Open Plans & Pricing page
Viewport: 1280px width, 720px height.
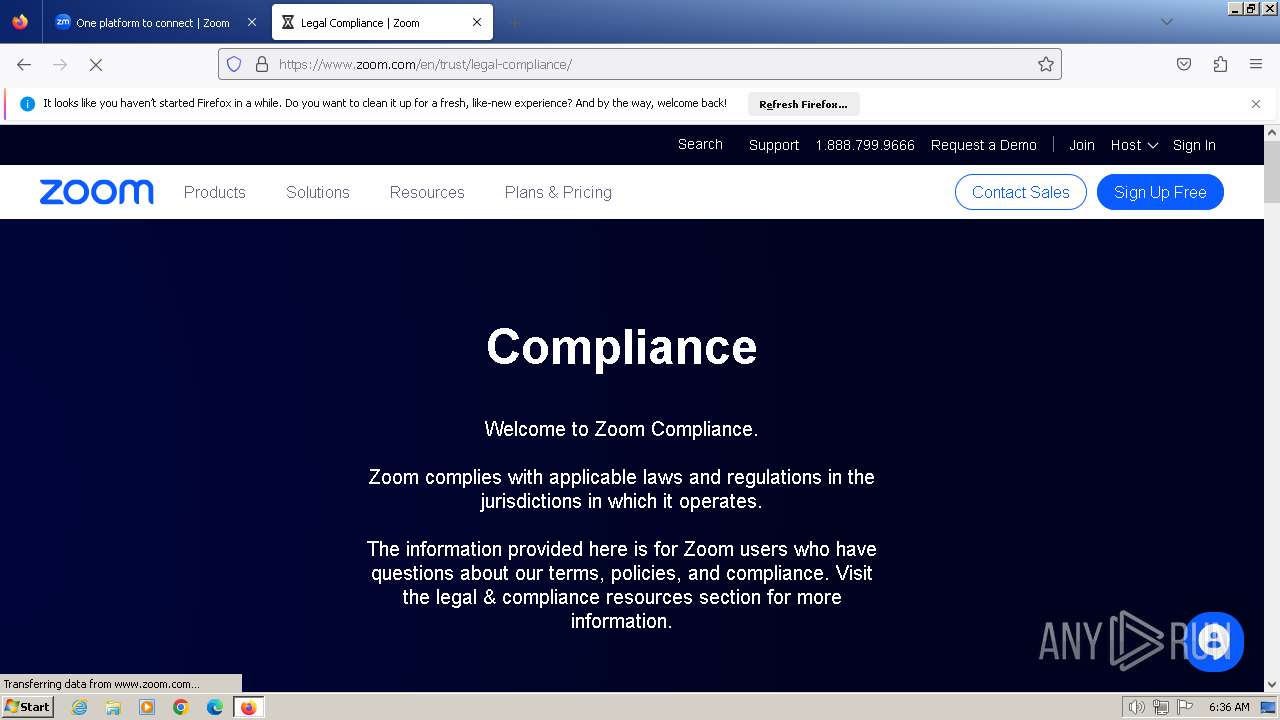[x=558, y=192]
